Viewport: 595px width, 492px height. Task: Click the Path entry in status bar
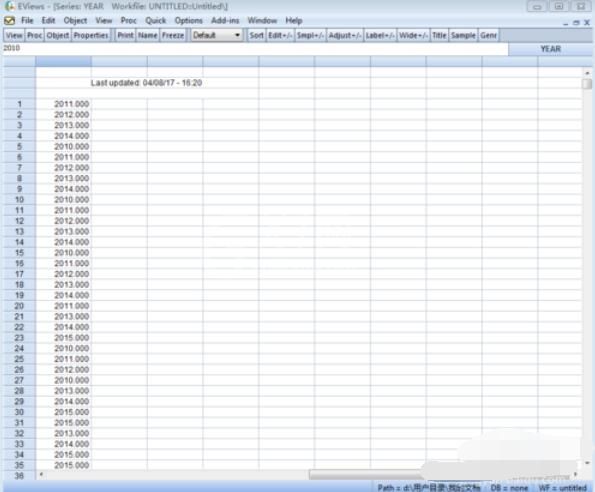429,487
